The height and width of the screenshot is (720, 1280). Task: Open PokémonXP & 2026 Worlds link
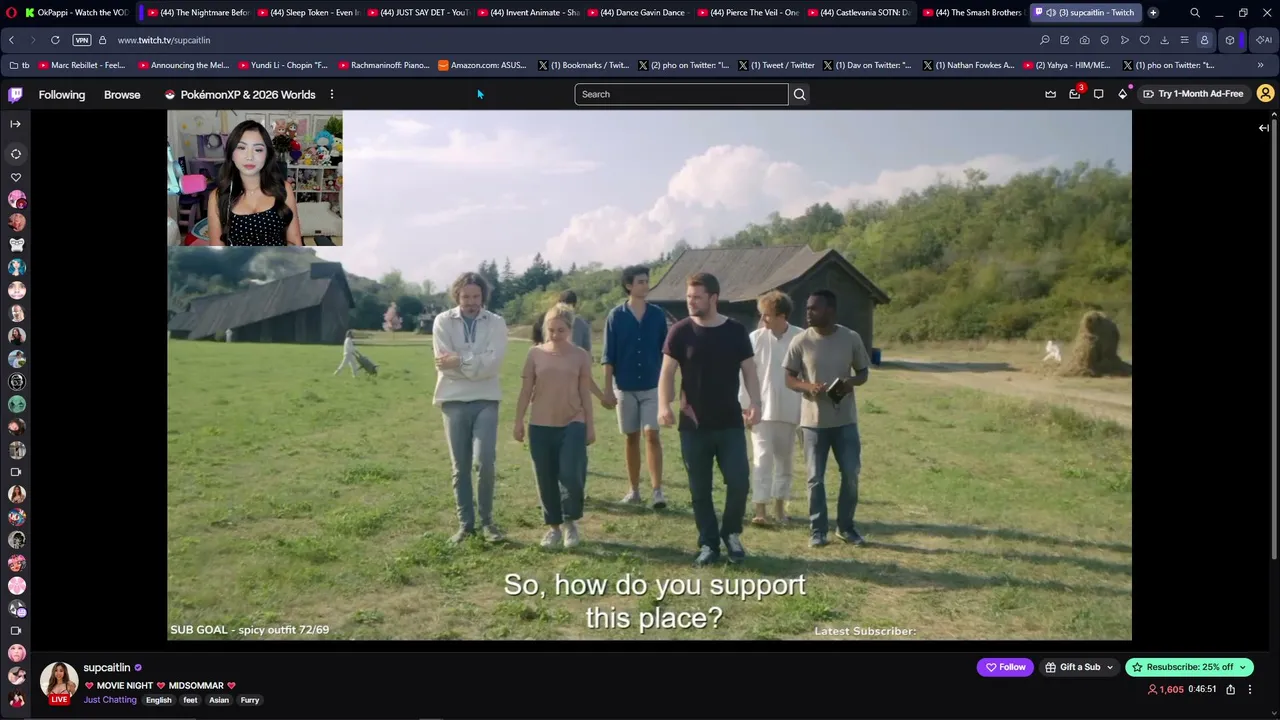pos(240,95)
